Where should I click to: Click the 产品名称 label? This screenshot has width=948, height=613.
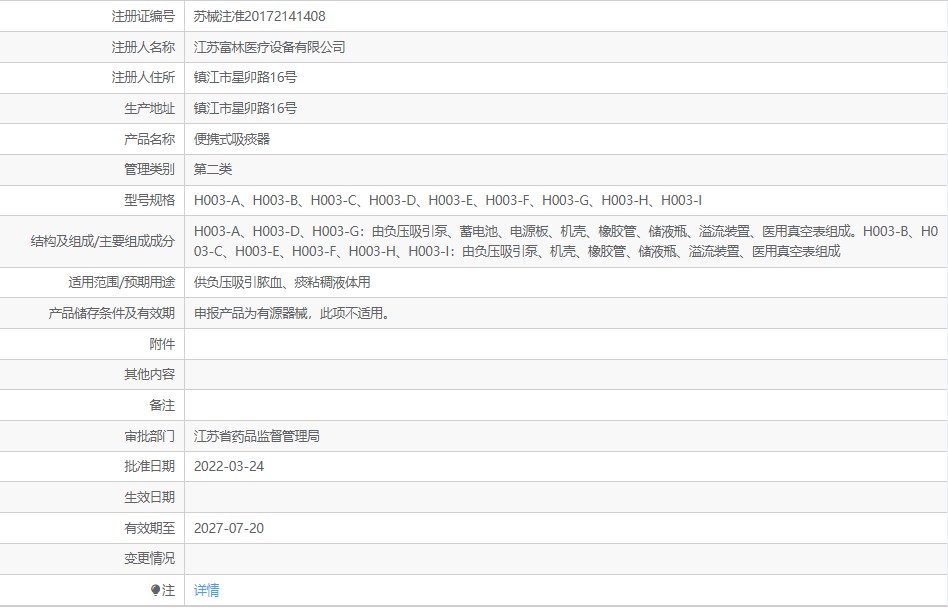tap(149, 139)
